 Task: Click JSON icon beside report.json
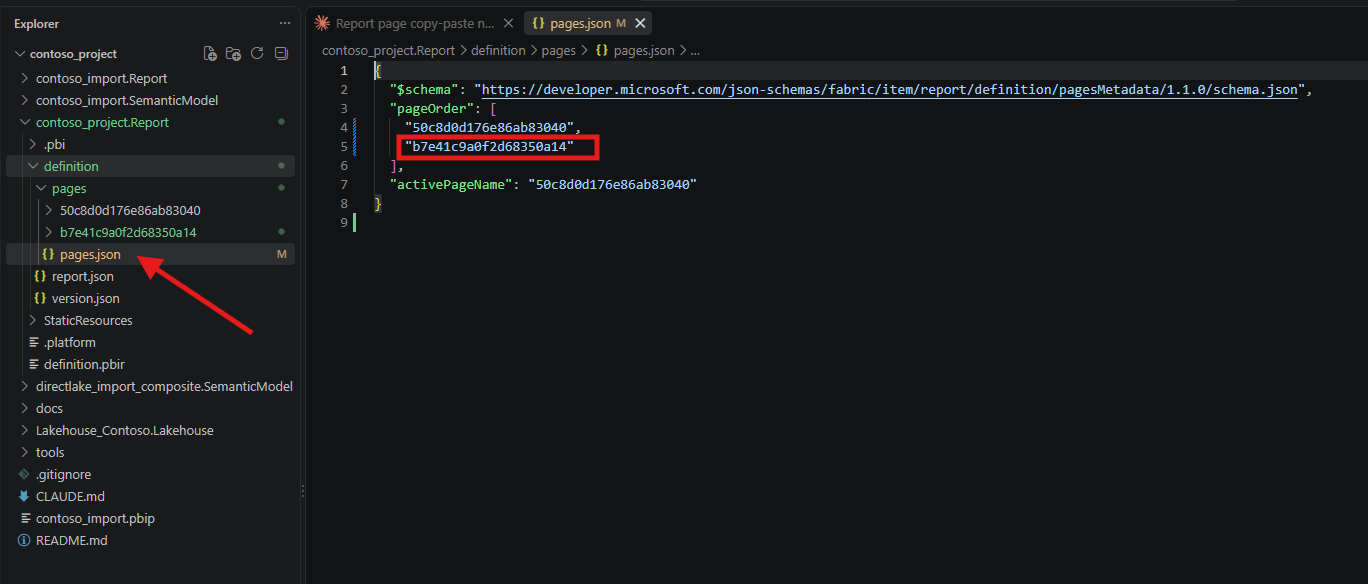click(x=40, y=276)
